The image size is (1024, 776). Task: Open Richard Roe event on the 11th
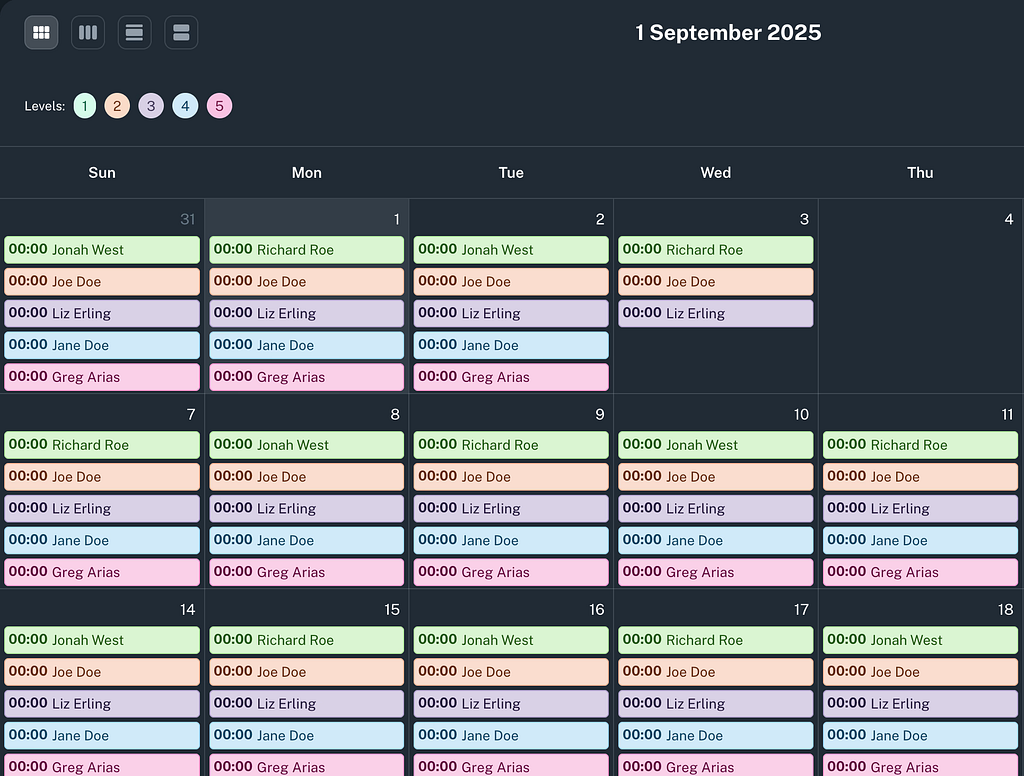(x=920, y=445)
